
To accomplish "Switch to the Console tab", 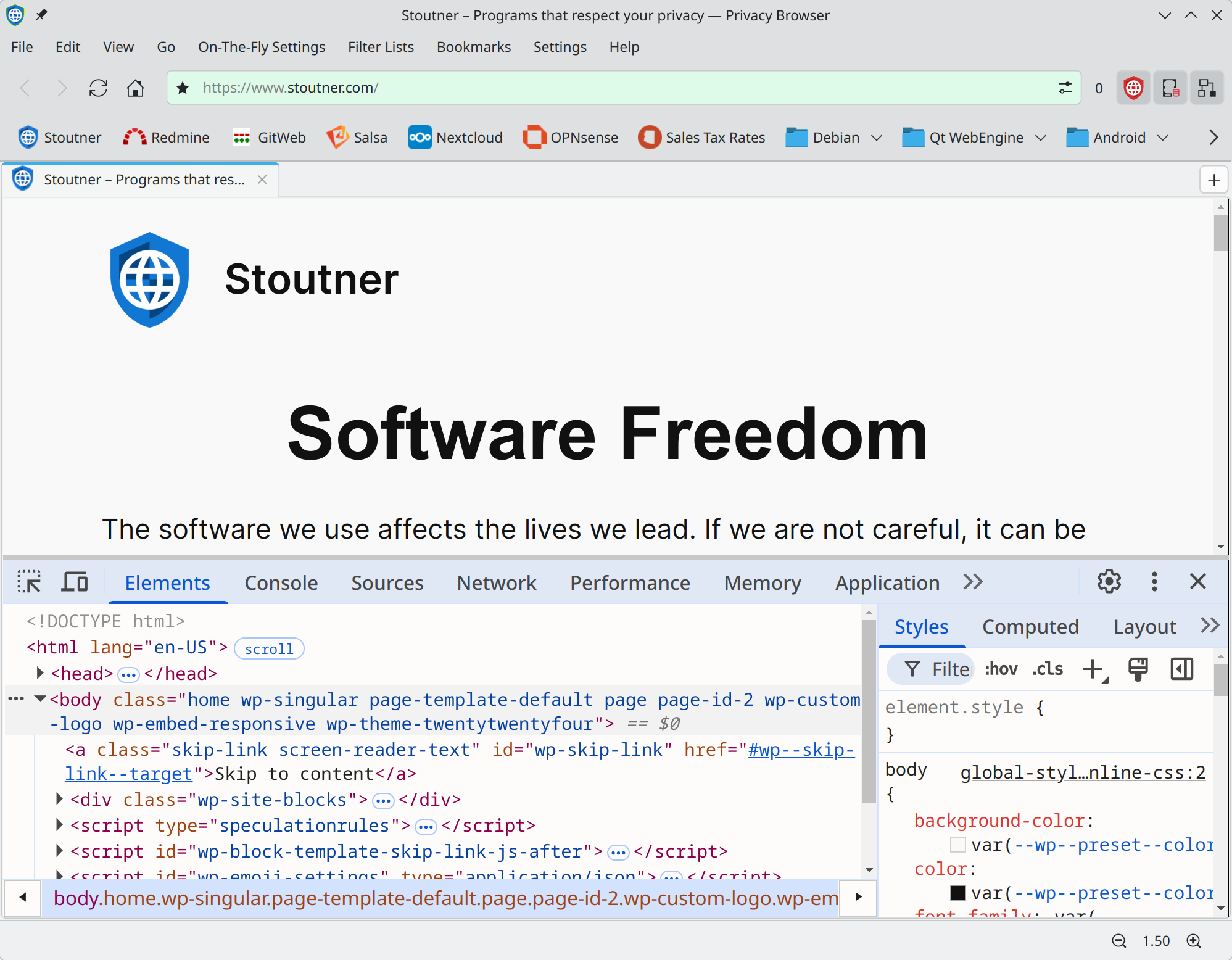I will [x=281, y=583].
